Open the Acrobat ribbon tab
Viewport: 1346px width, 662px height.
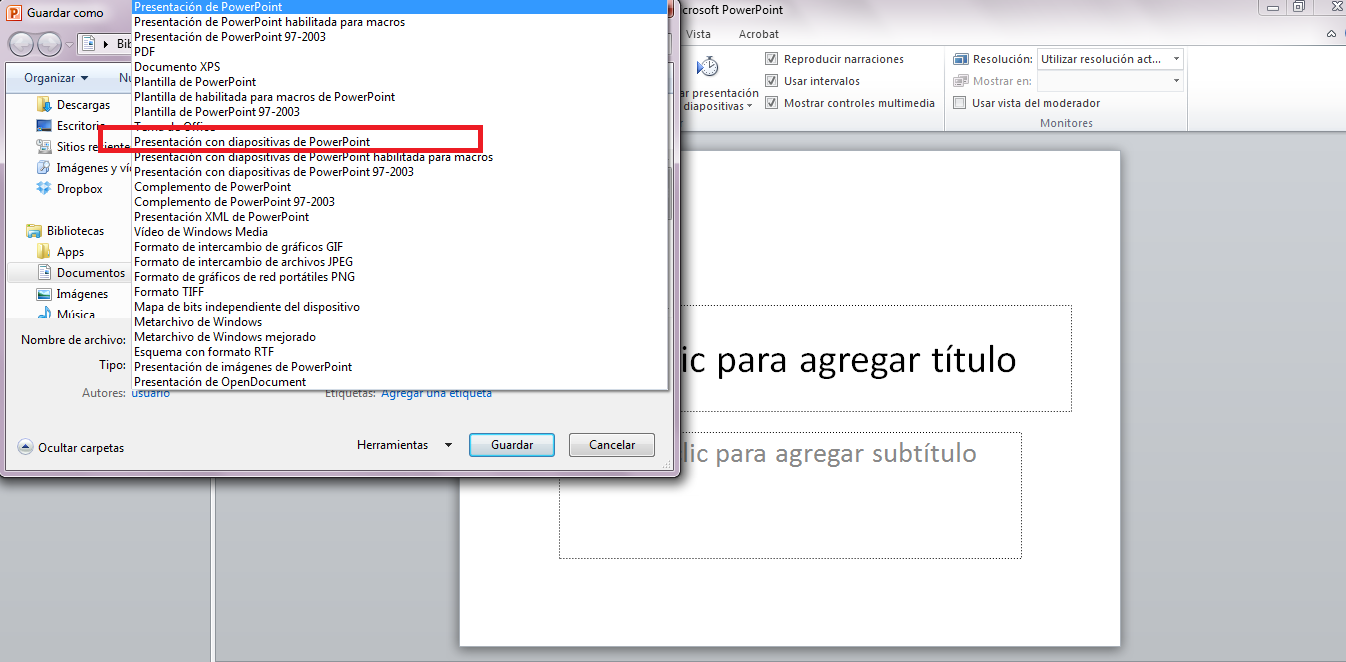click(x=758, y=34)
